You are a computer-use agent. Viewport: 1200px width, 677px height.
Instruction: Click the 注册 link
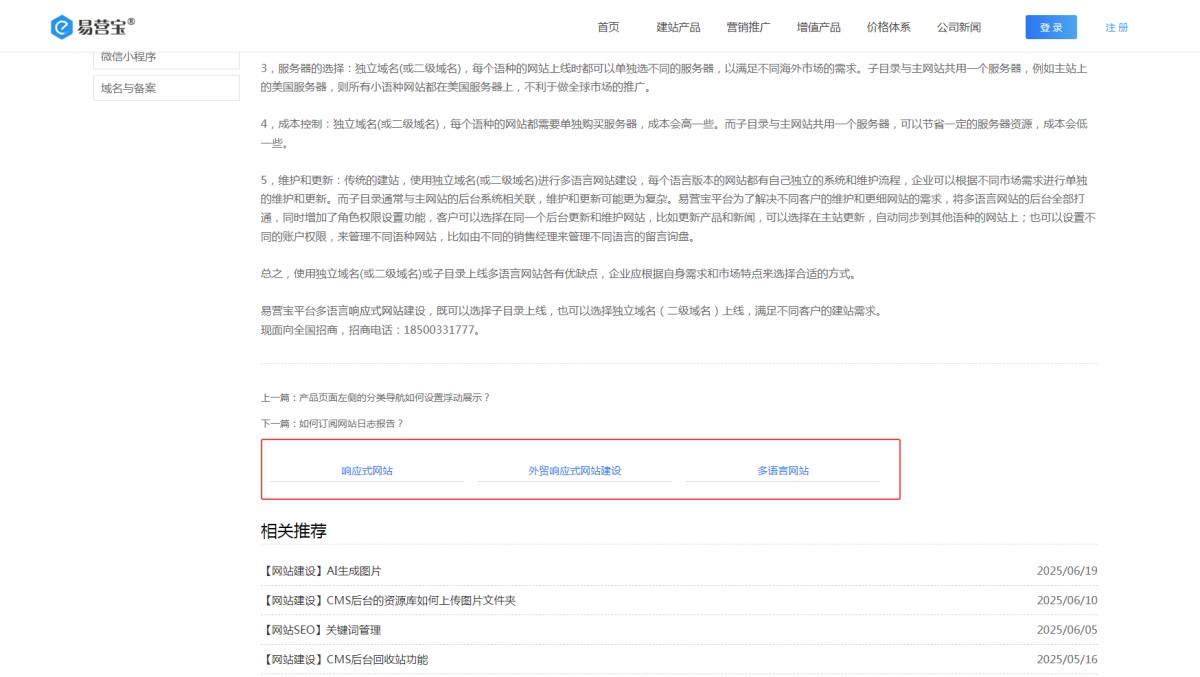pyautogui.click(x=1116, y=27)
